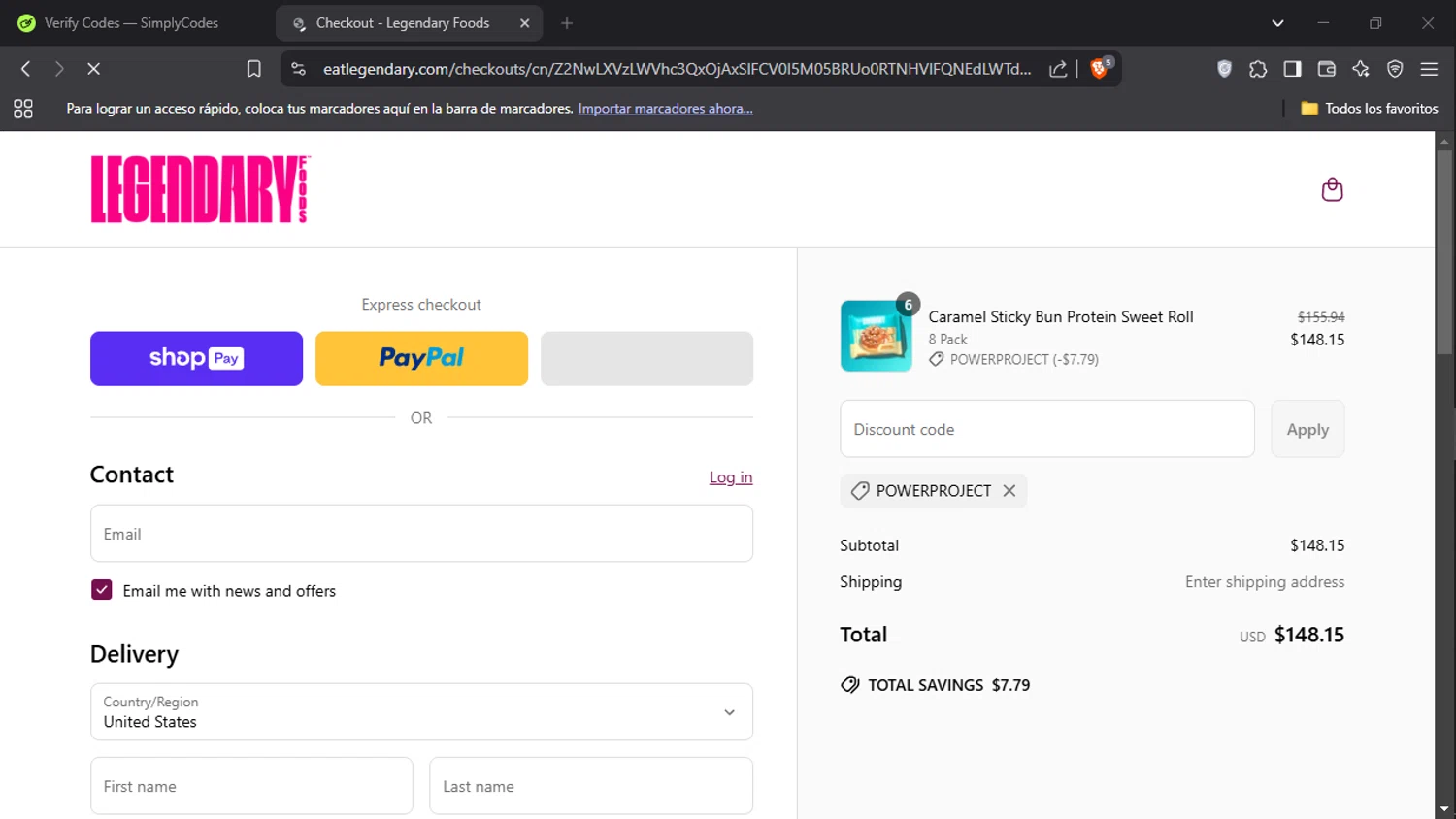Expand the Country/Region dropdown

421,712
